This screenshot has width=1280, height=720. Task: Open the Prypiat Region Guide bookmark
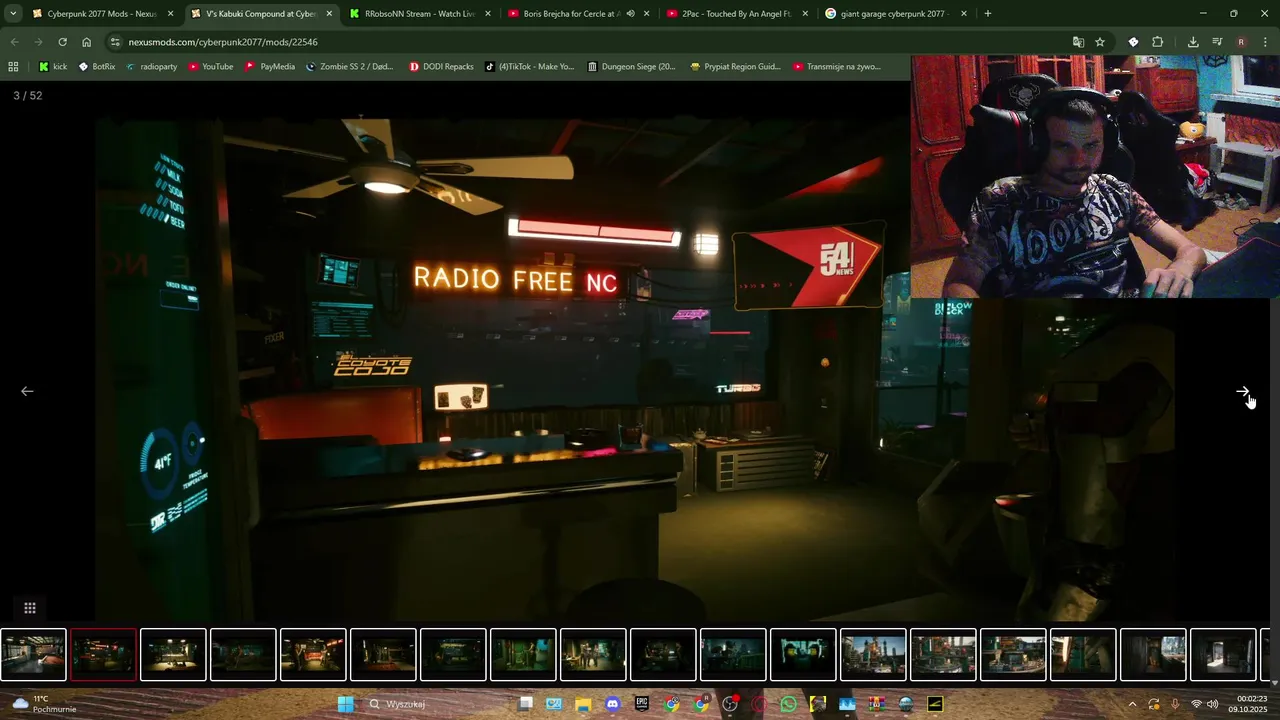(735, 67)
